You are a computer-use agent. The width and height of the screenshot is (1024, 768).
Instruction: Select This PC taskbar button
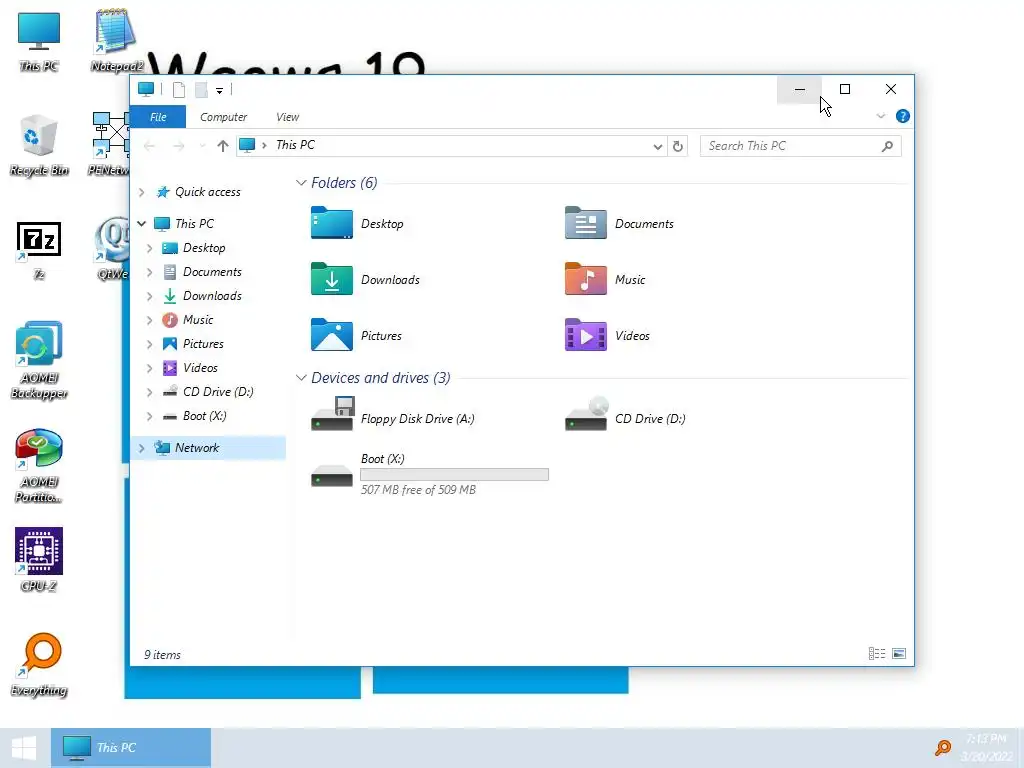[x=131, y=748]
